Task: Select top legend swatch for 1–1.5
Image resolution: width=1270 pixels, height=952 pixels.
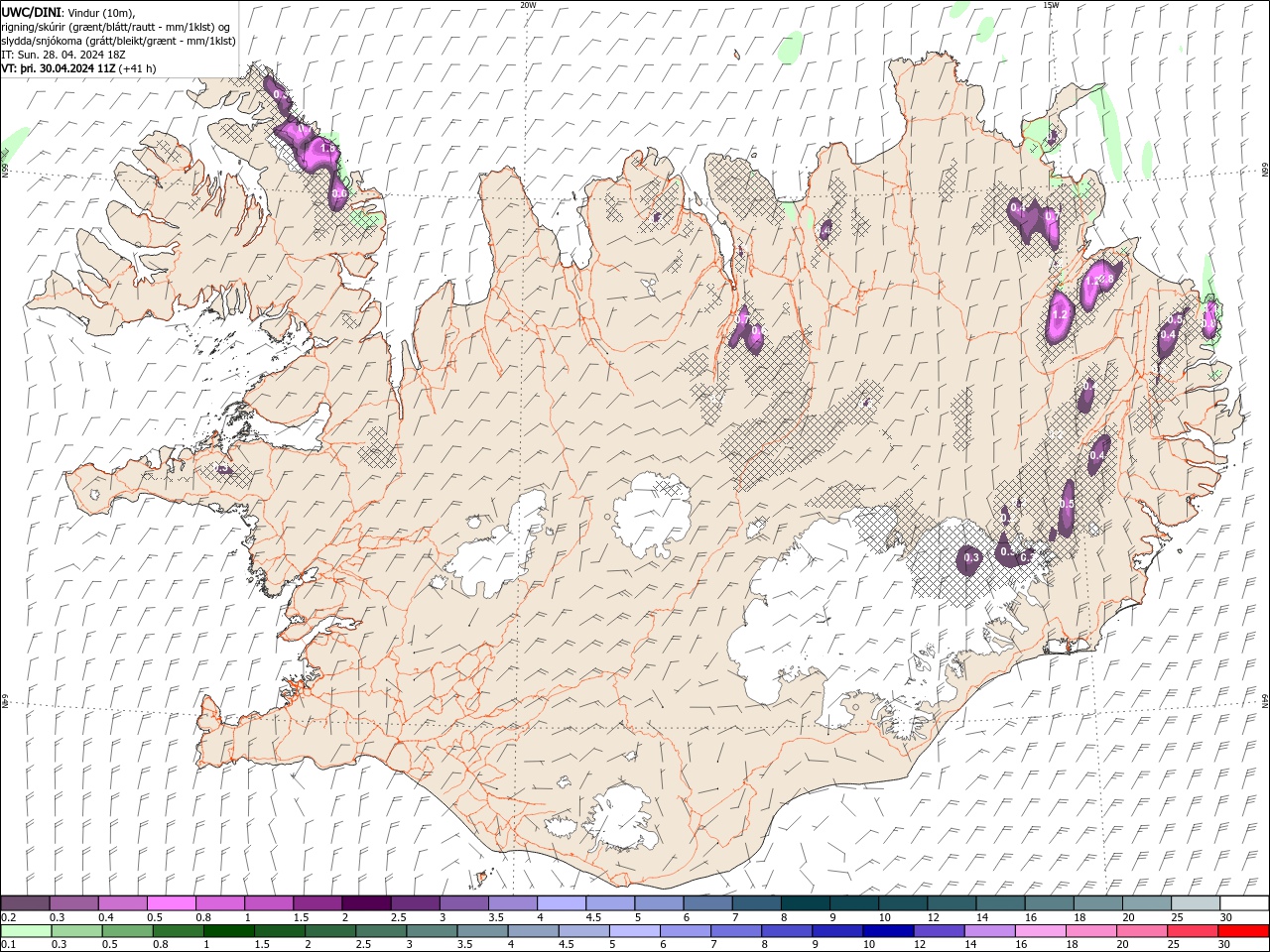Action: (268, 903)
